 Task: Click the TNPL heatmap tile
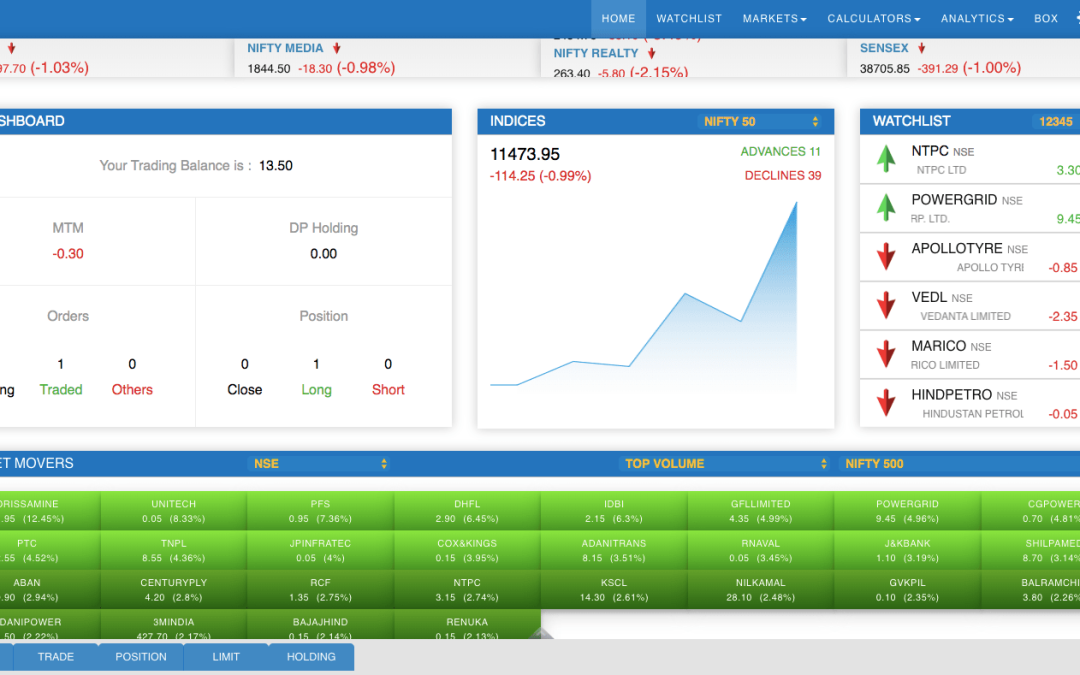point(174,550)
